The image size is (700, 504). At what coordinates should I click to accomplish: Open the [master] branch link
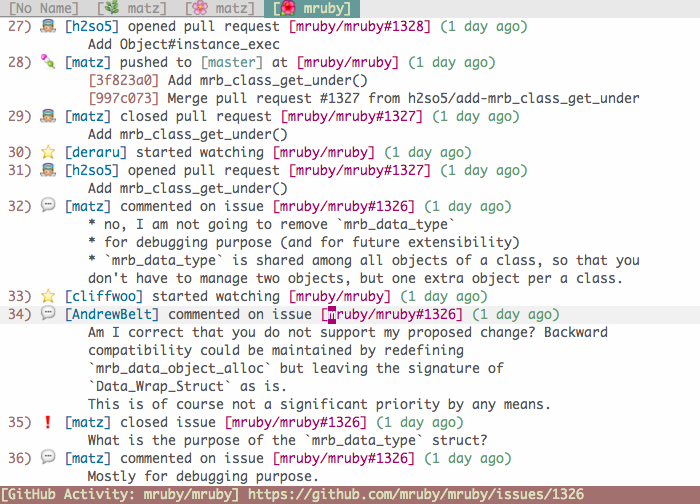coord(232,62)
